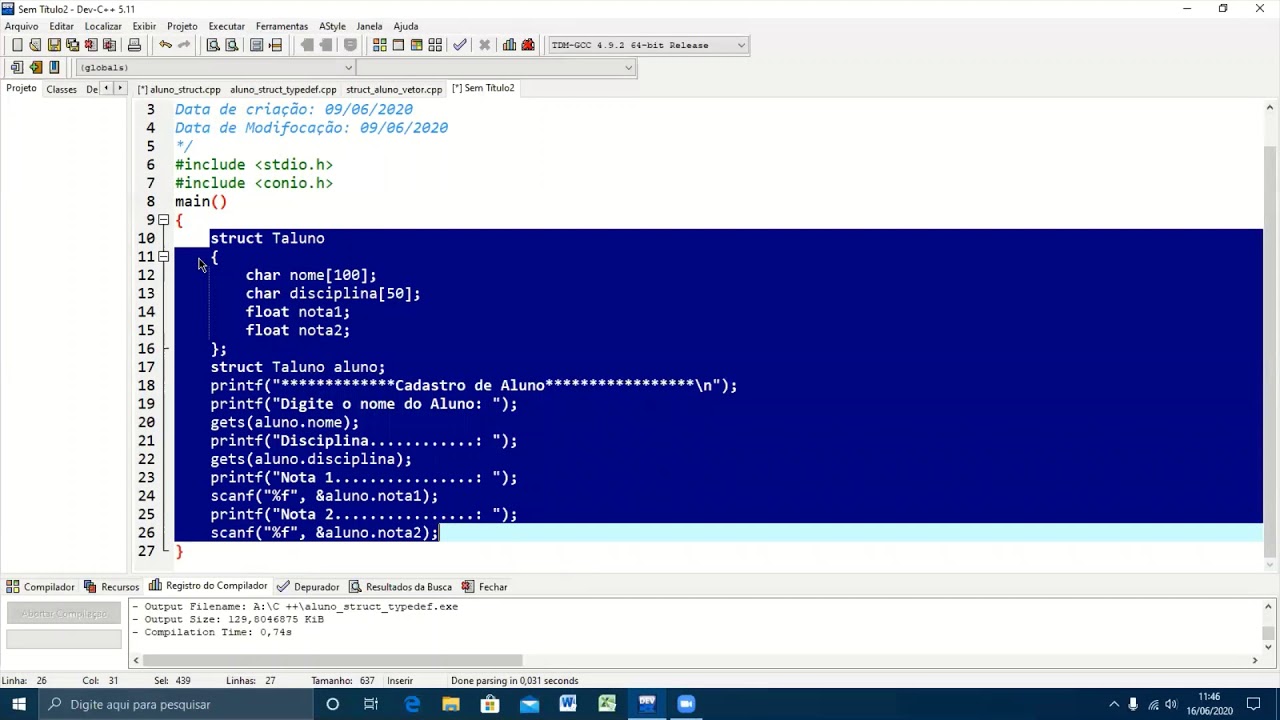Click the Close All files toolbar icon

[x=109, y=45]
